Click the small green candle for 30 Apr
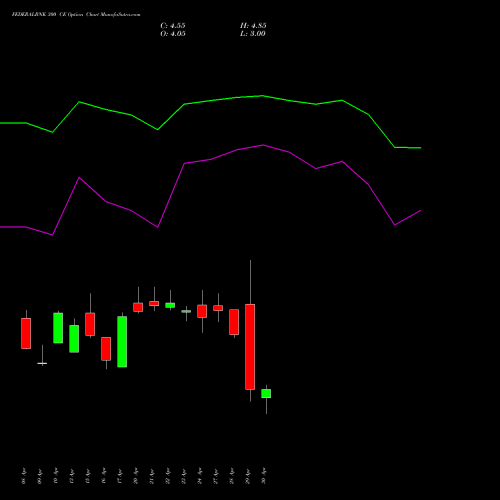500x500 pixels. coord(266,394)
